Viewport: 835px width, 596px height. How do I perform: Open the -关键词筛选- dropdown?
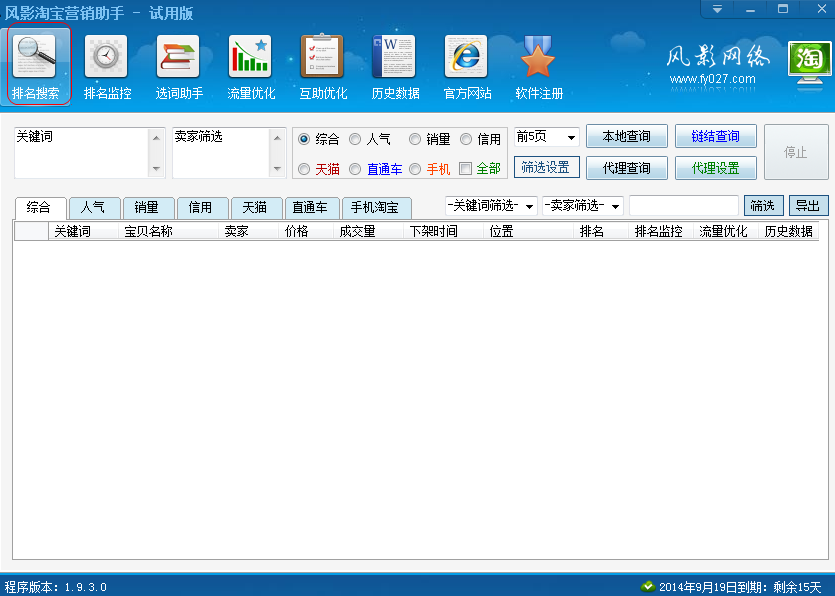click(529, 206)
